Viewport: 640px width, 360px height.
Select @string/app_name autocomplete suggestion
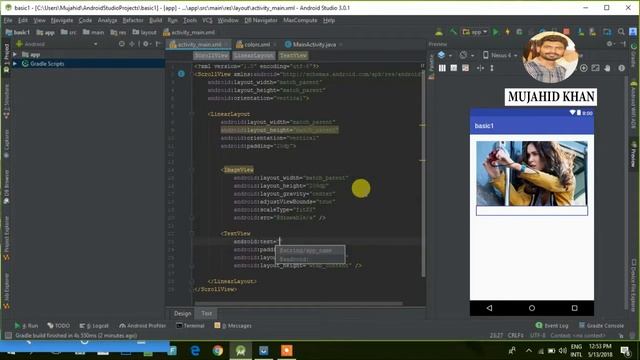click(x=310, y=250)
